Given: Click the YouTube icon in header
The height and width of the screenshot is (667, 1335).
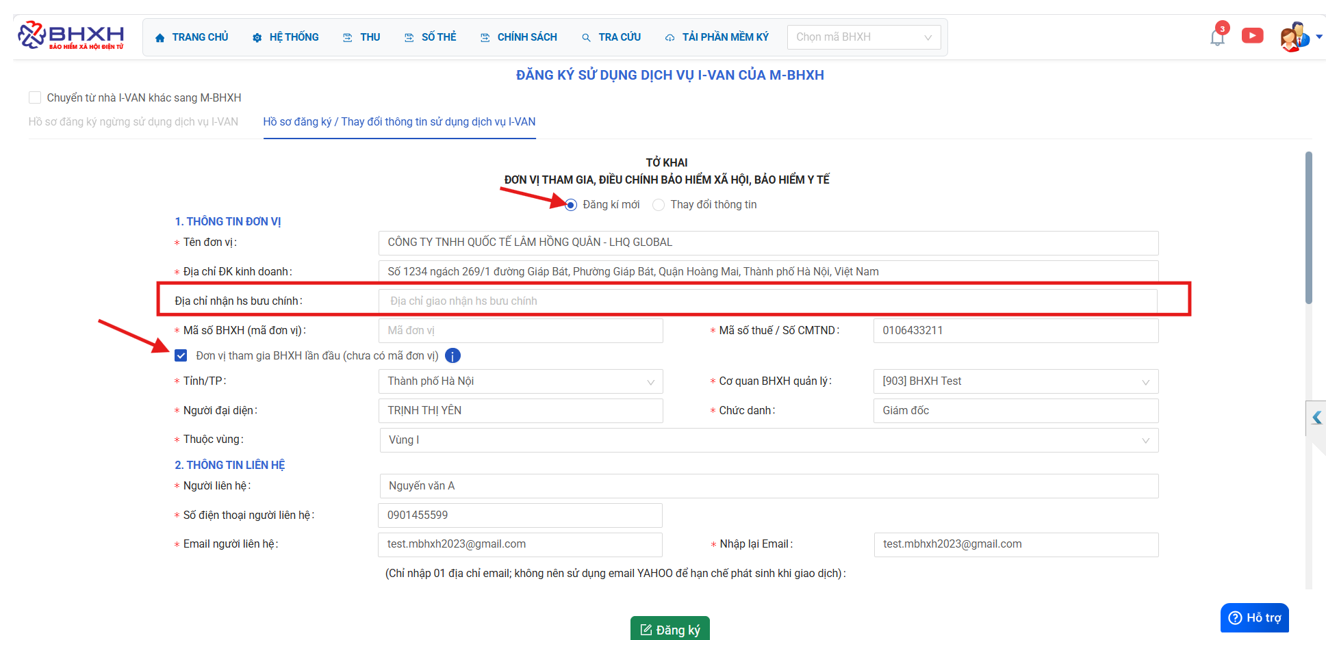Looking at the screenshot, I should (1252, 36).
